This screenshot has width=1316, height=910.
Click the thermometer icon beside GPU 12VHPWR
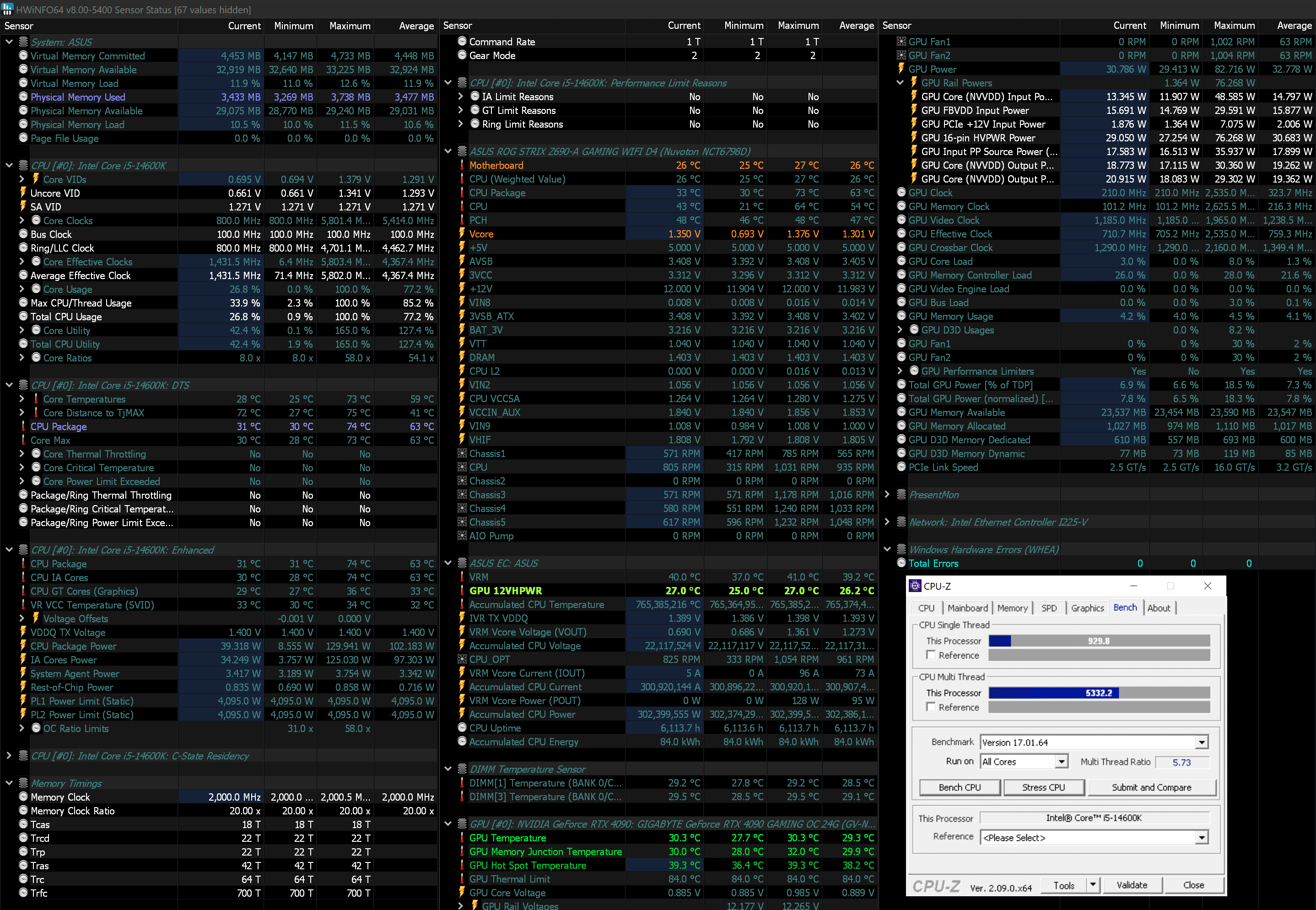pyautogui.click(x=462, y=591)
